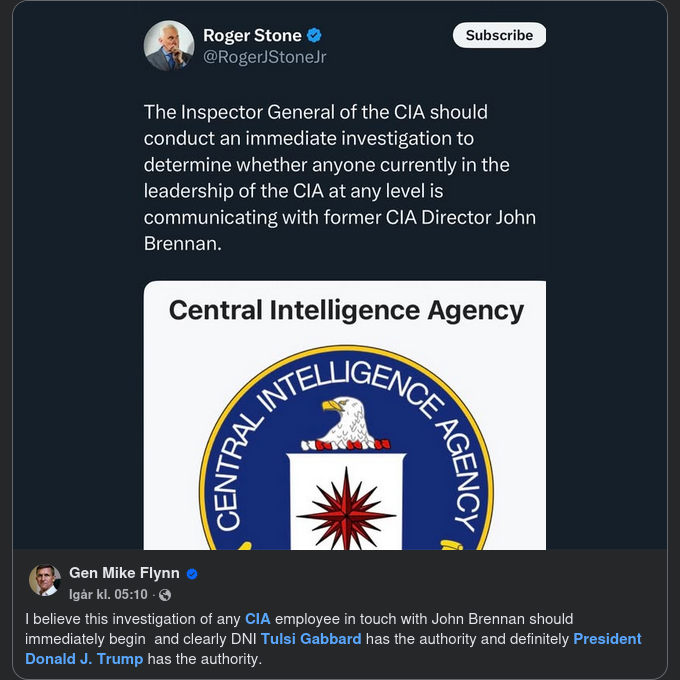Open the Tulsi Gabbard tagged link
The width and height of the screenshot is (680, 680).
(x=311, y=639)
